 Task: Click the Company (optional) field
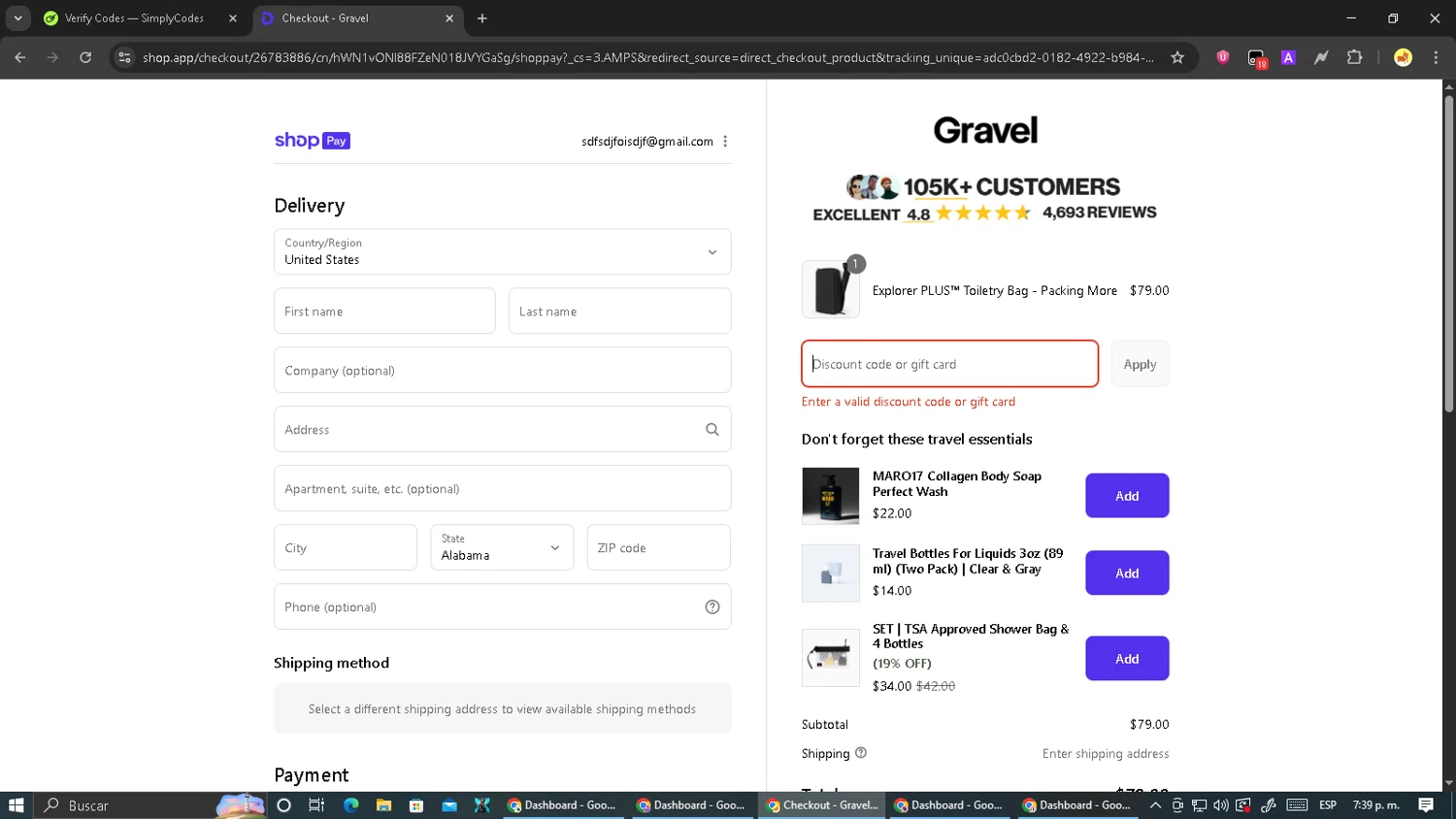click(x=503, y=371)
